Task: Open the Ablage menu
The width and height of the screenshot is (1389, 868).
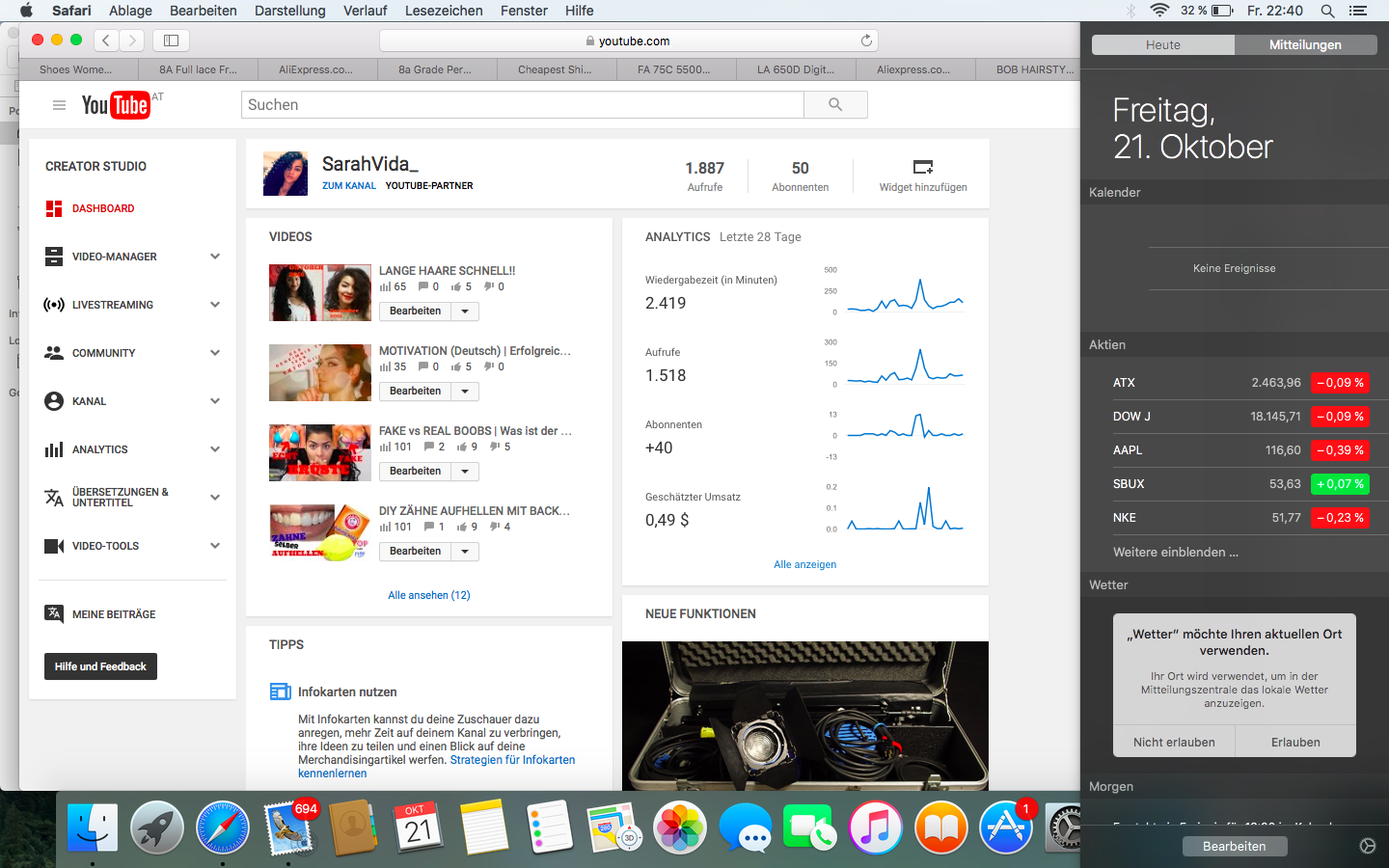Action: tap(130, 11)
